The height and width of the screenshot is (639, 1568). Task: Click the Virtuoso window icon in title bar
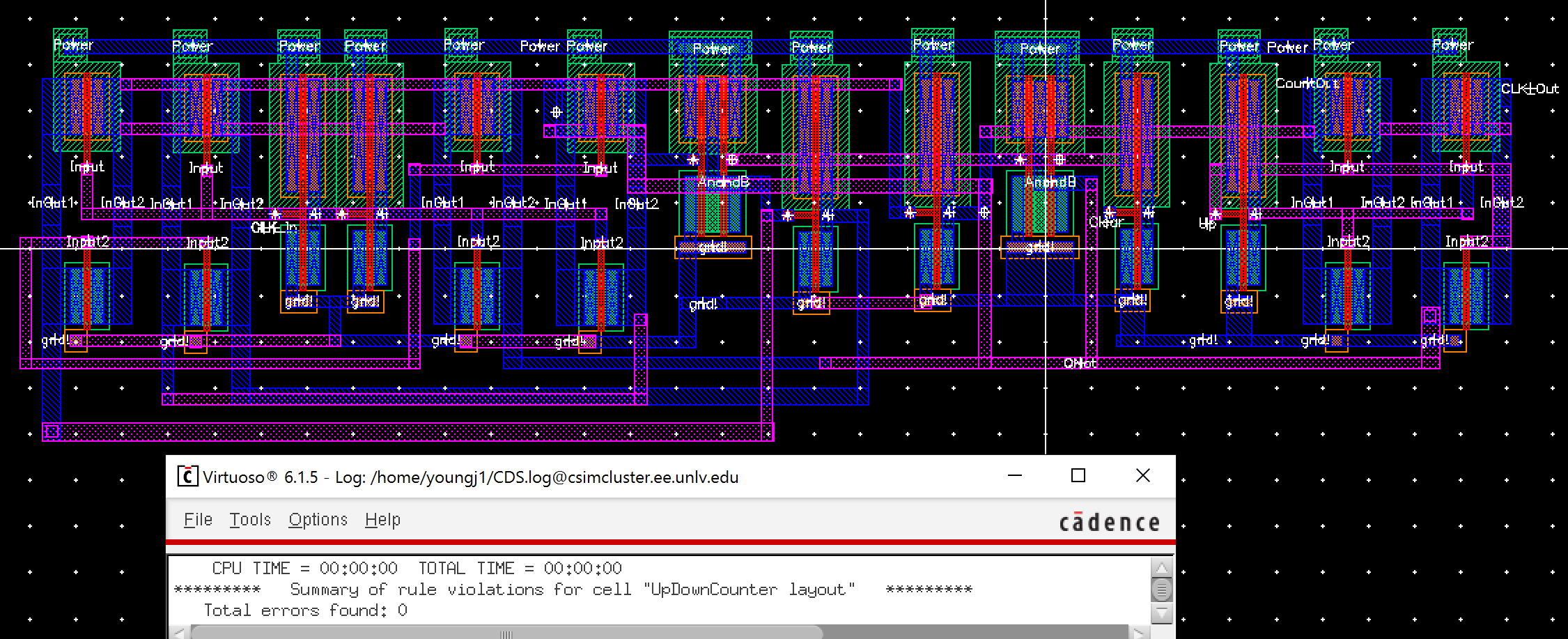pyautogui.click(x=187, y=477)
